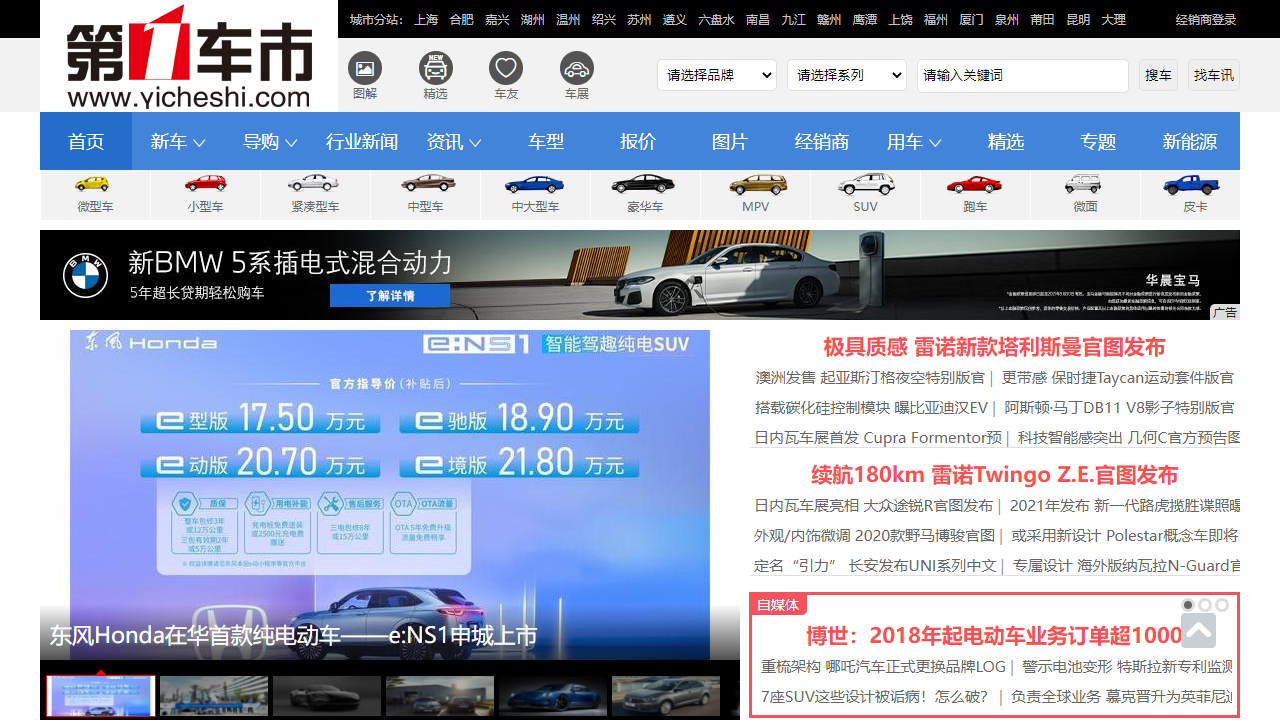Select the second carousel dot in 自媒体

pos(1205,605)
